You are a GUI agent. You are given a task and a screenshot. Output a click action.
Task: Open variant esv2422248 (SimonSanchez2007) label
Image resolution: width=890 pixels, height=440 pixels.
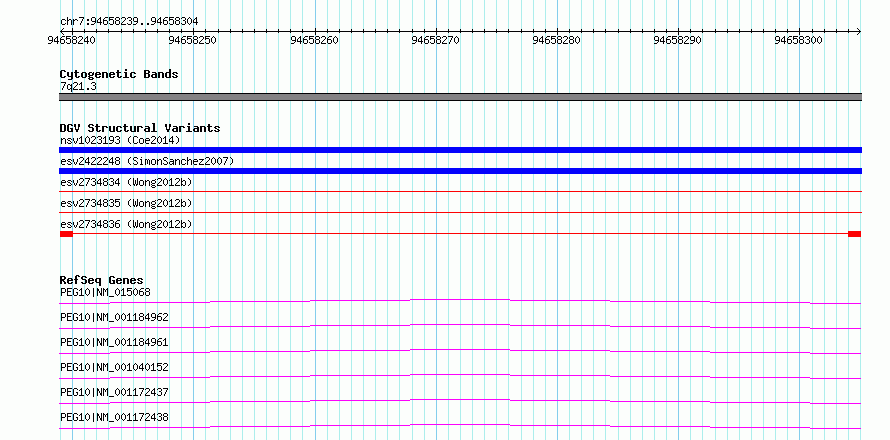(147, 162)
